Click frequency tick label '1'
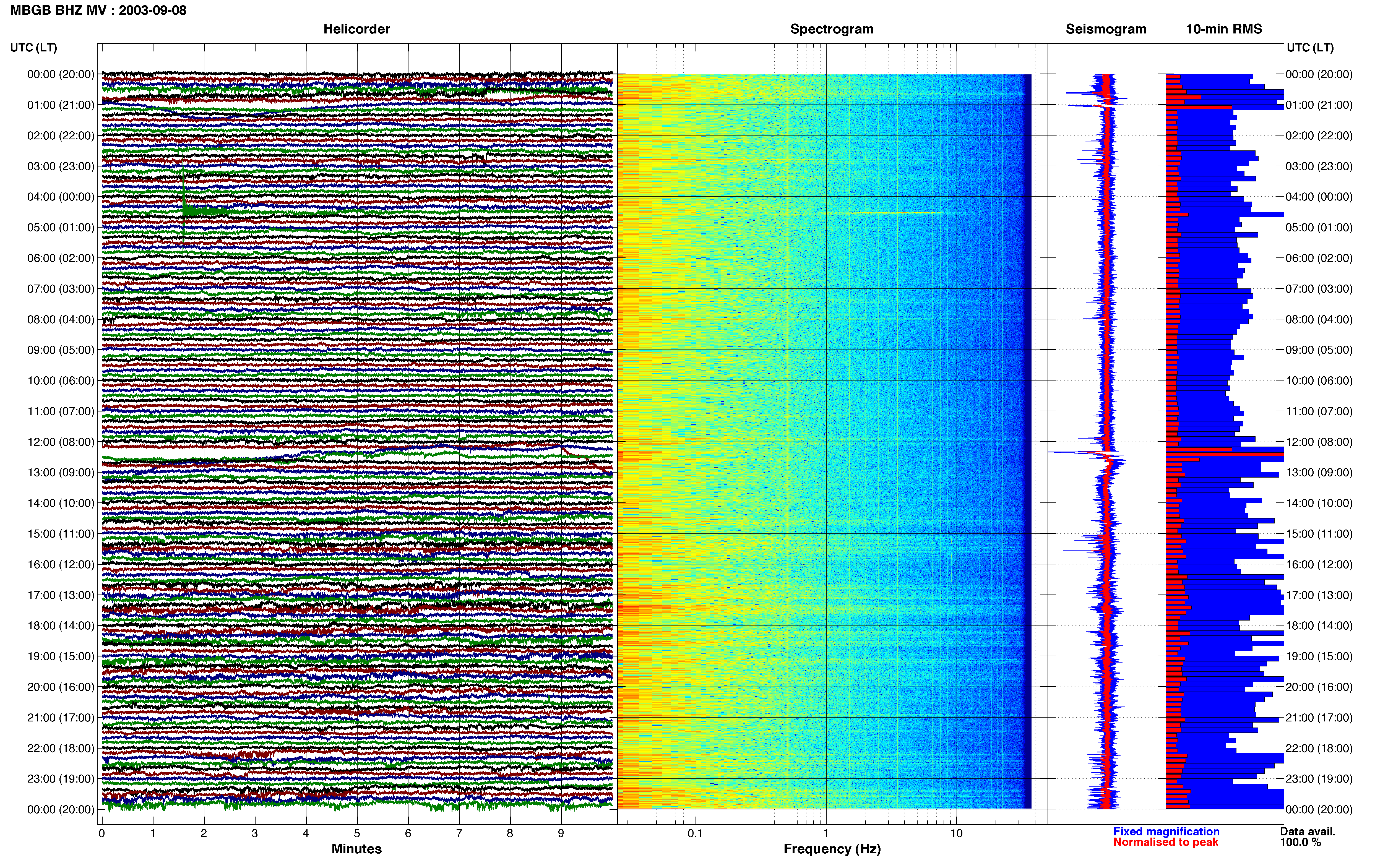The image size is (1388, 868). tap(826, 833)
